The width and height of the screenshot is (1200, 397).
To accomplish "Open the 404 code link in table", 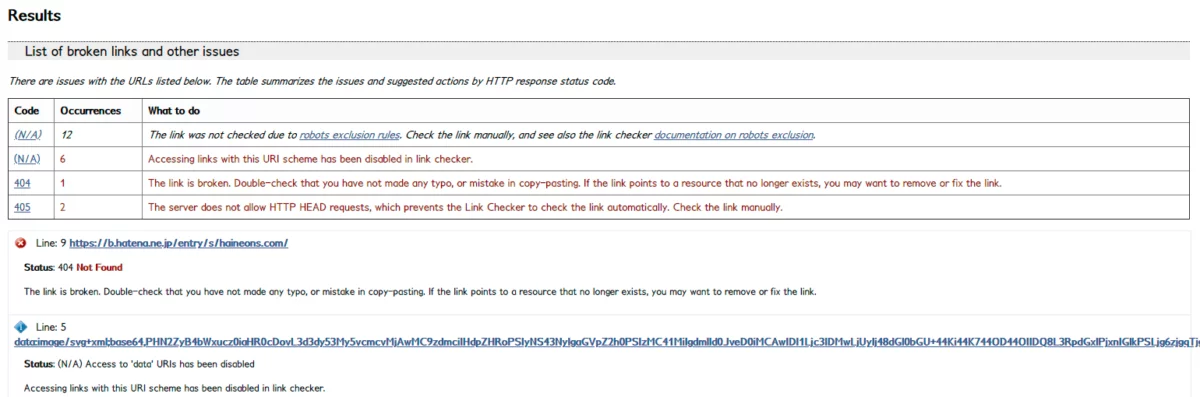I will coord(22,183).
